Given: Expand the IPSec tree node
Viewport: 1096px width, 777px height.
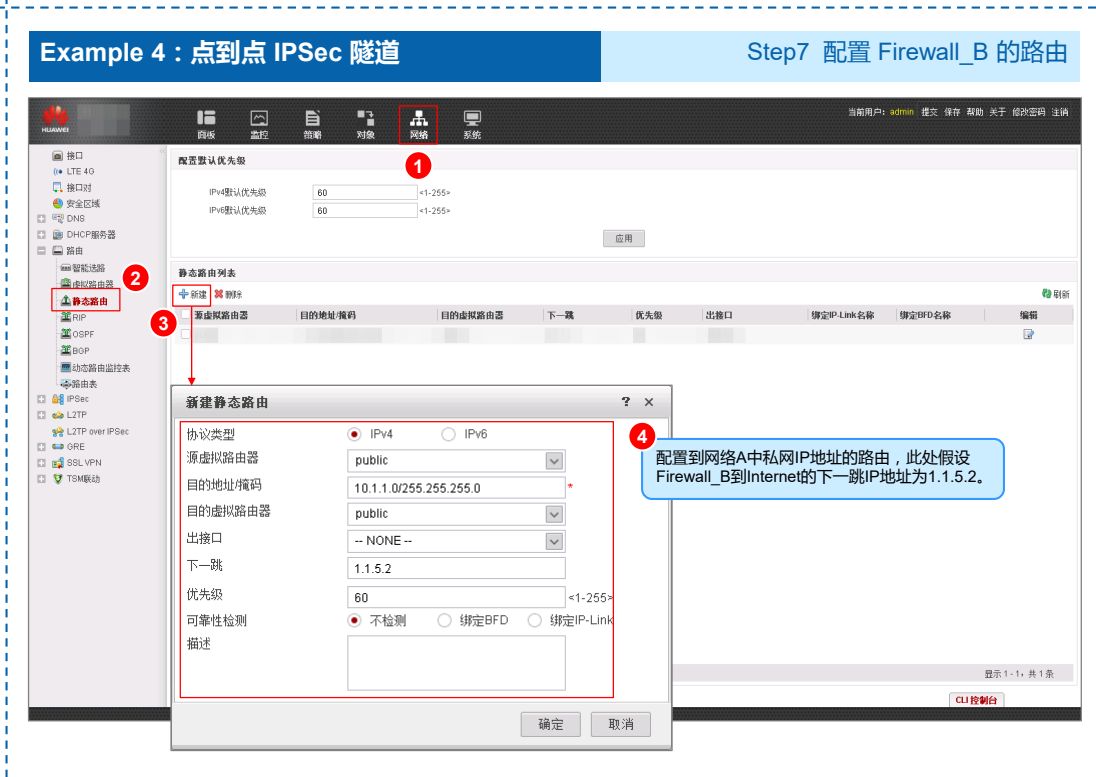Looking at the screenshot, I should click(x=41, y=399).
